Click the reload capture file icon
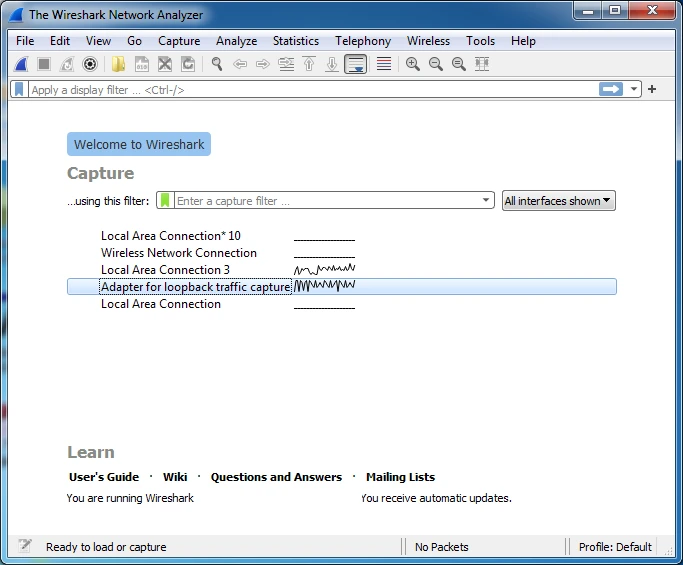The width and height of the screenshot is (683, 565). click(188, 64)
